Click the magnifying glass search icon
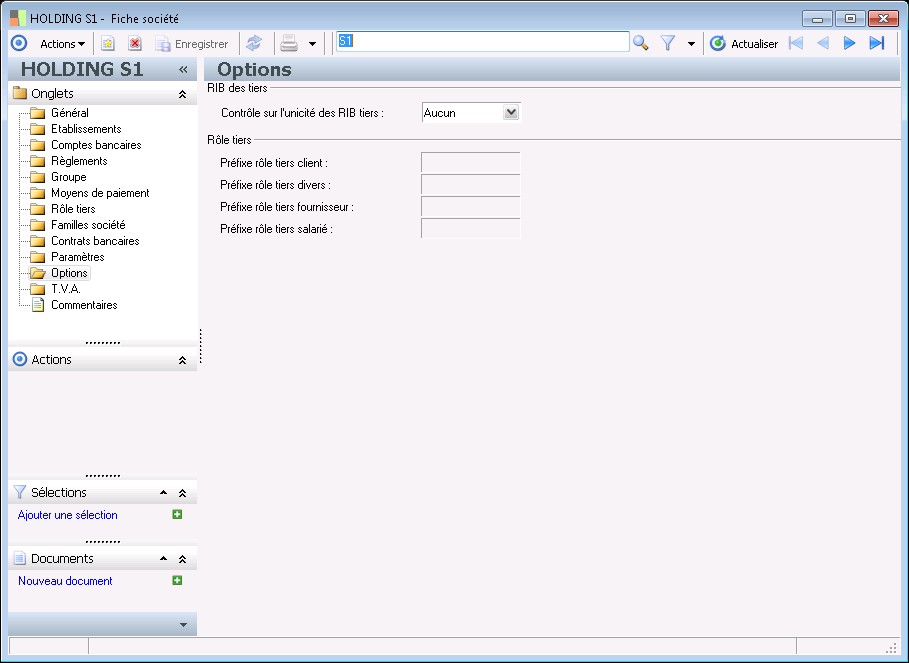 pos(641,43)
